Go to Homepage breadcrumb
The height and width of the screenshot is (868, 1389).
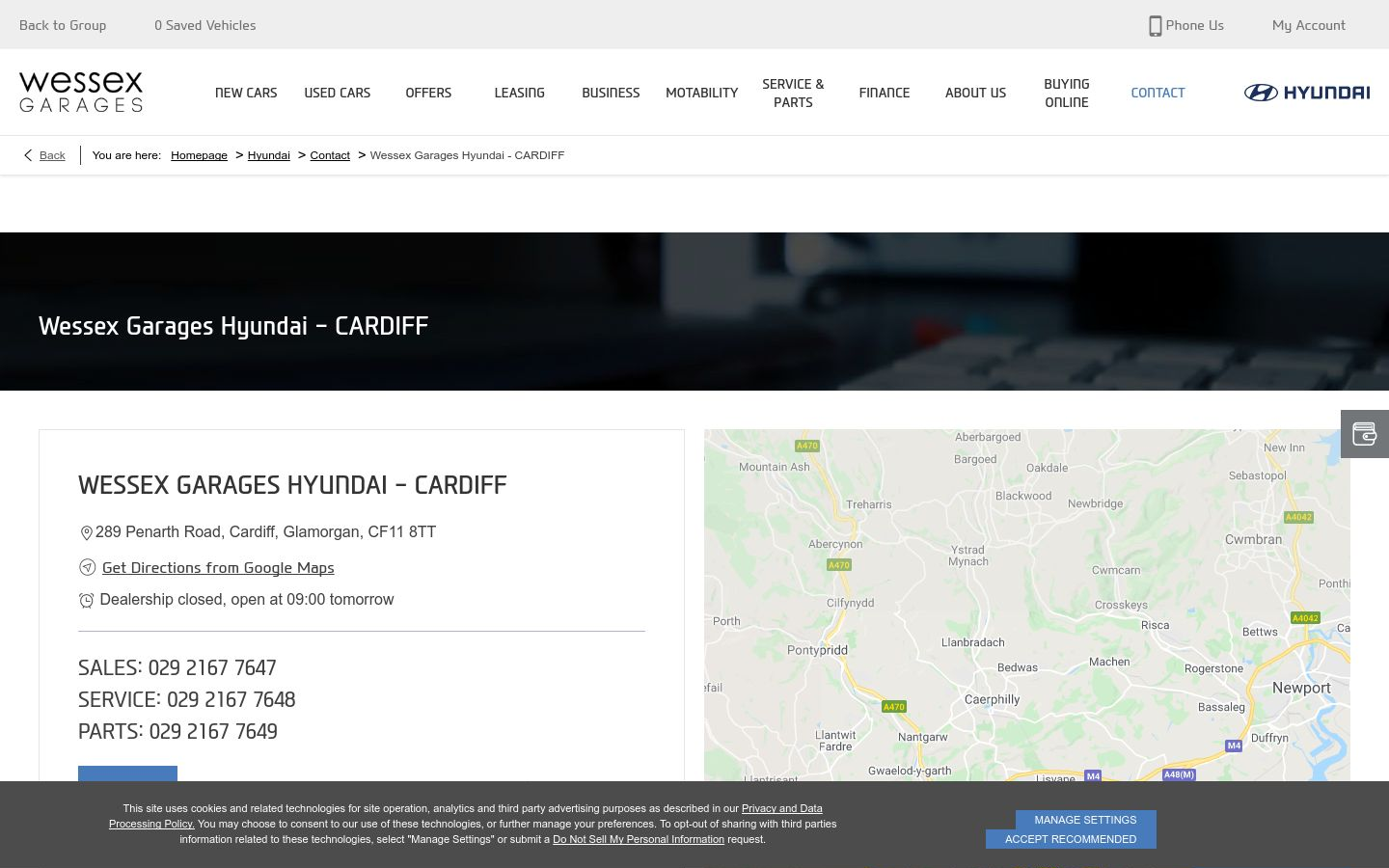(199, 155)
